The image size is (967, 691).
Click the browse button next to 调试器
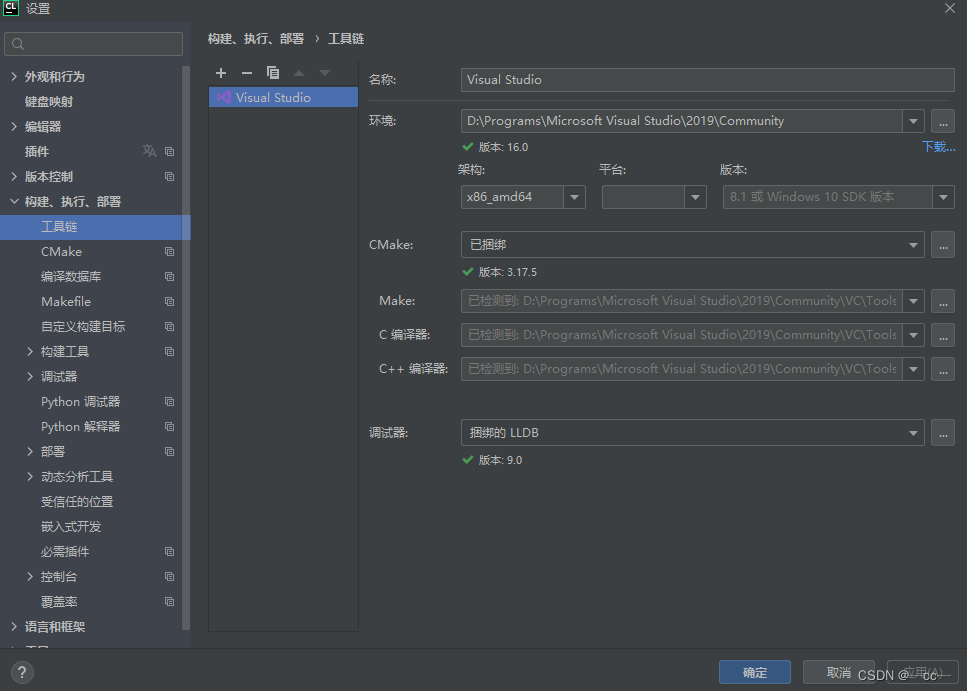(941, 432)
